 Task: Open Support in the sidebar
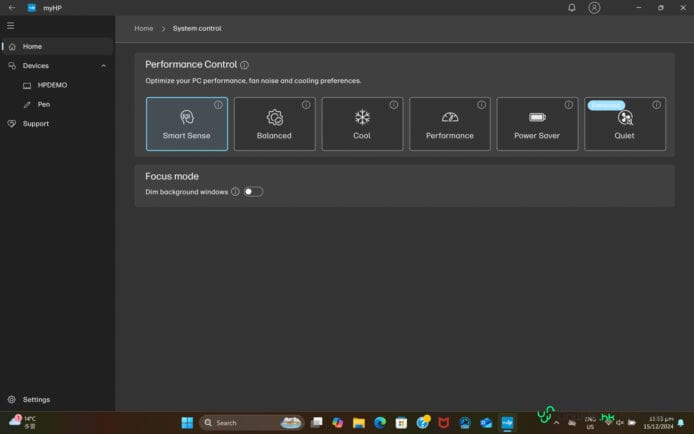57,124
